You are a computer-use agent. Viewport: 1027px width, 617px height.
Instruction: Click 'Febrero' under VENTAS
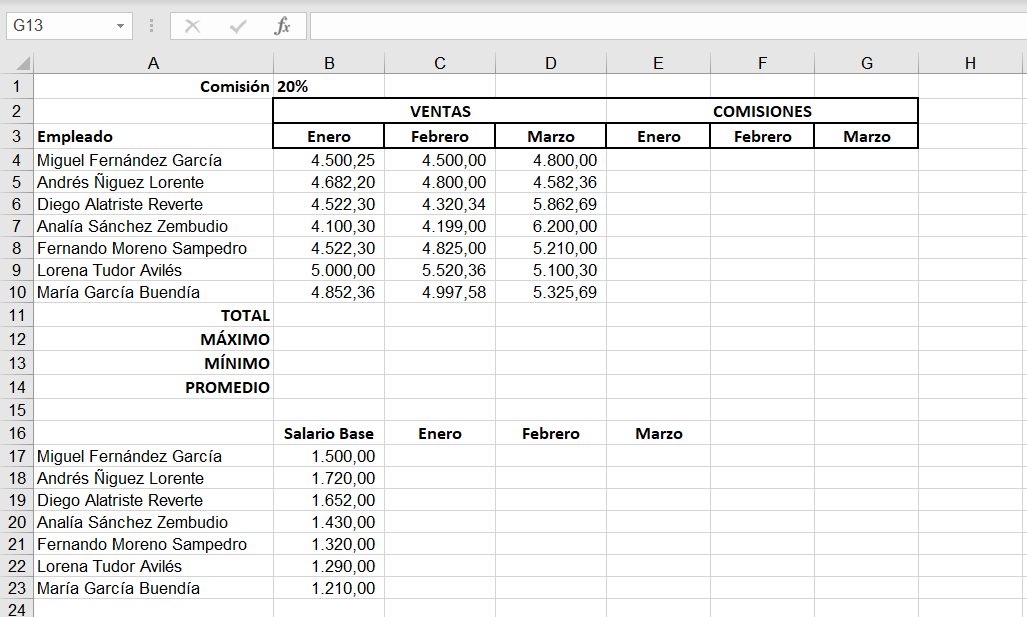point(440,136)
